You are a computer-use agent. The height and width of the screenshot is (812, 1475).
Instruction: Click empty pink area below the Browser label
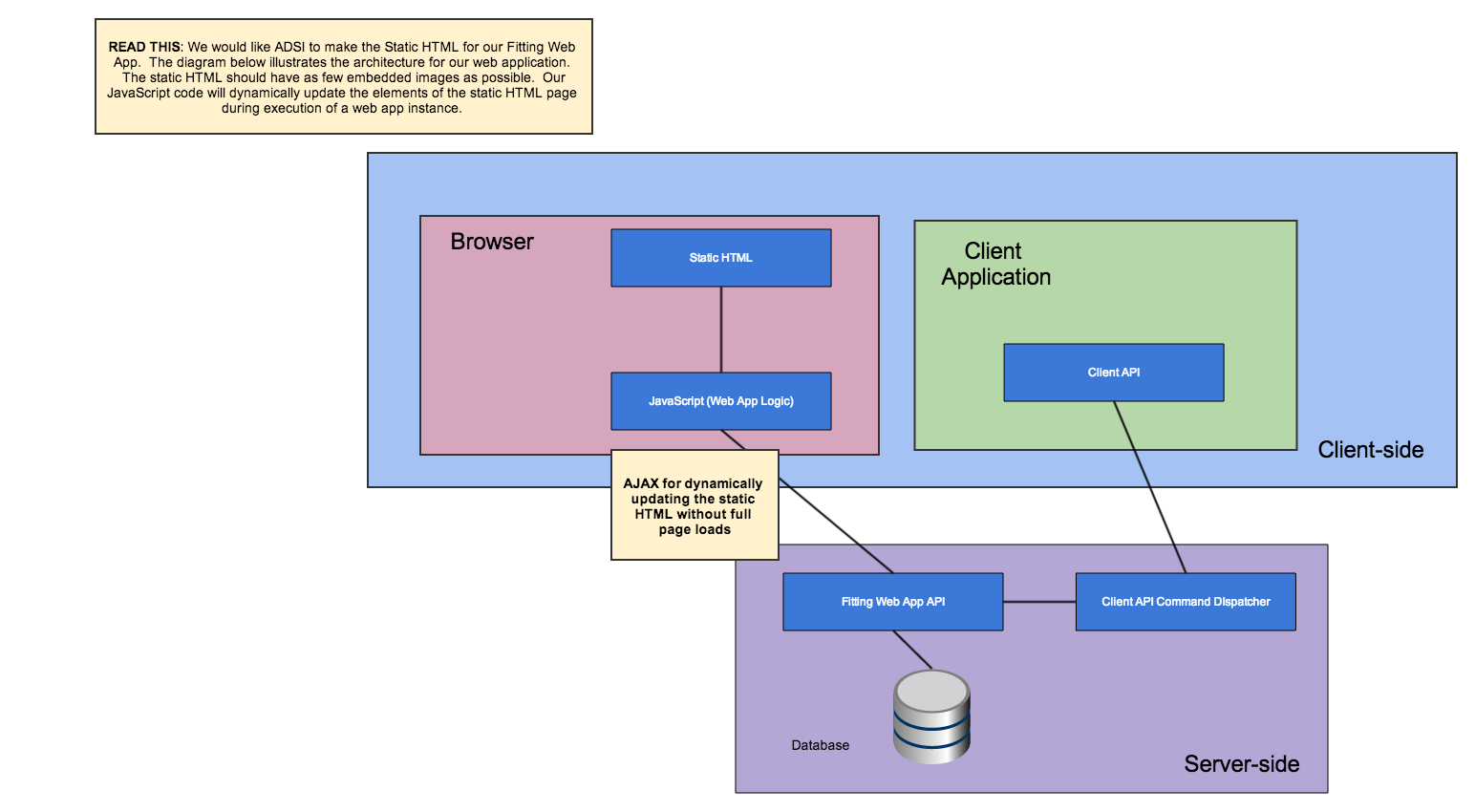coord(506,363)
